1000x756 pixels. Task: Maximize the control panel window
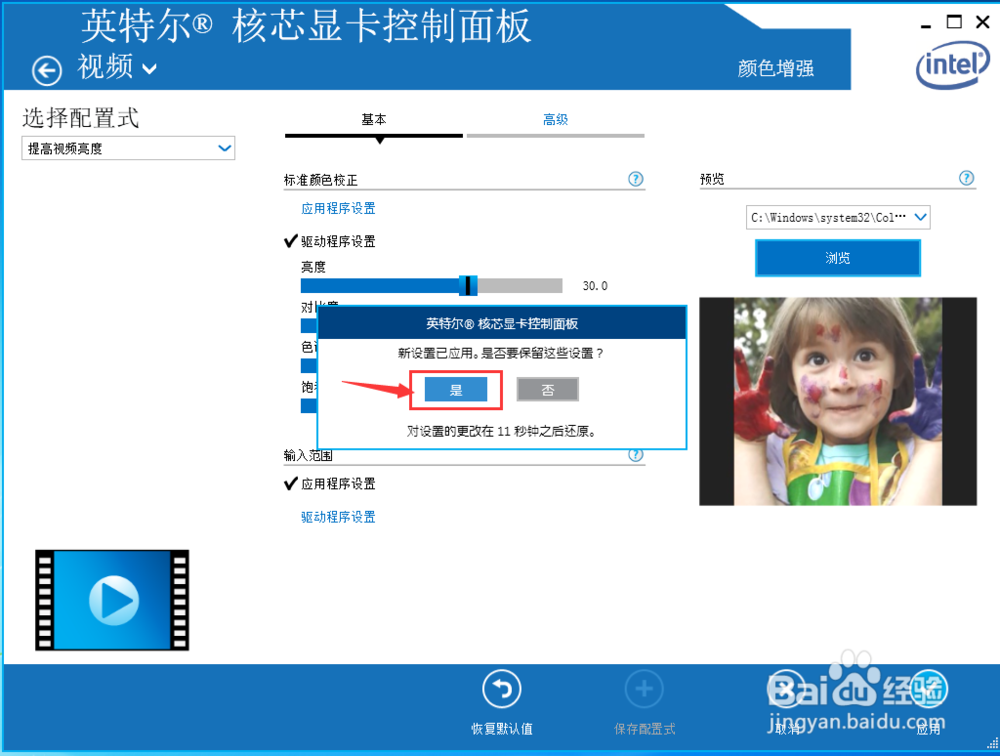click(954, 22)
